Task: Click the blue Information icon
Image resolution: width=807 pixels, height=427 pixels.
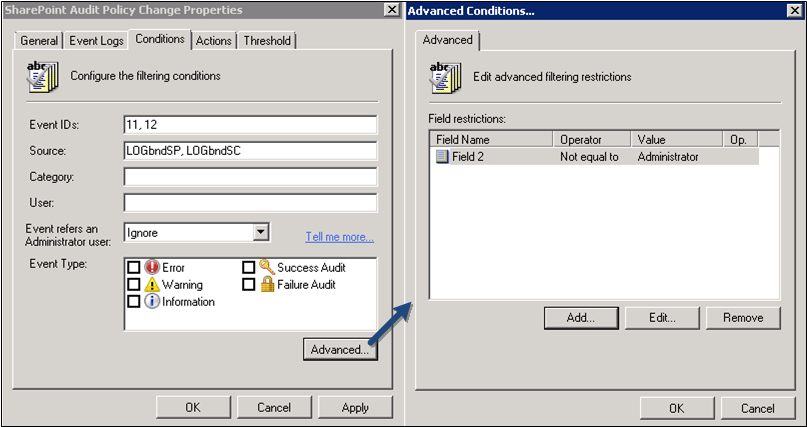Action: [152, 301]
